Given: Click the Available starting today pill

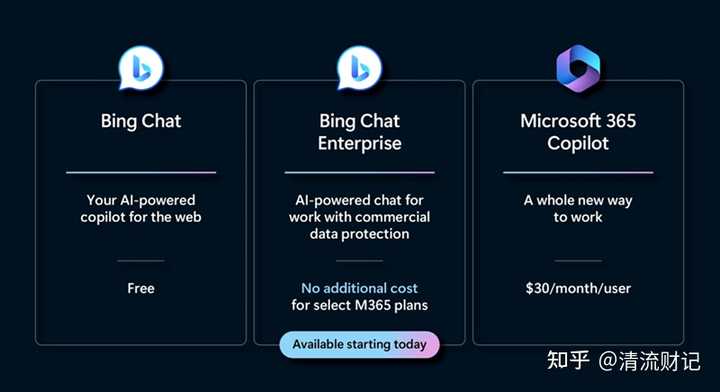Looking at the screenshot, I should [x=360, y=344].
